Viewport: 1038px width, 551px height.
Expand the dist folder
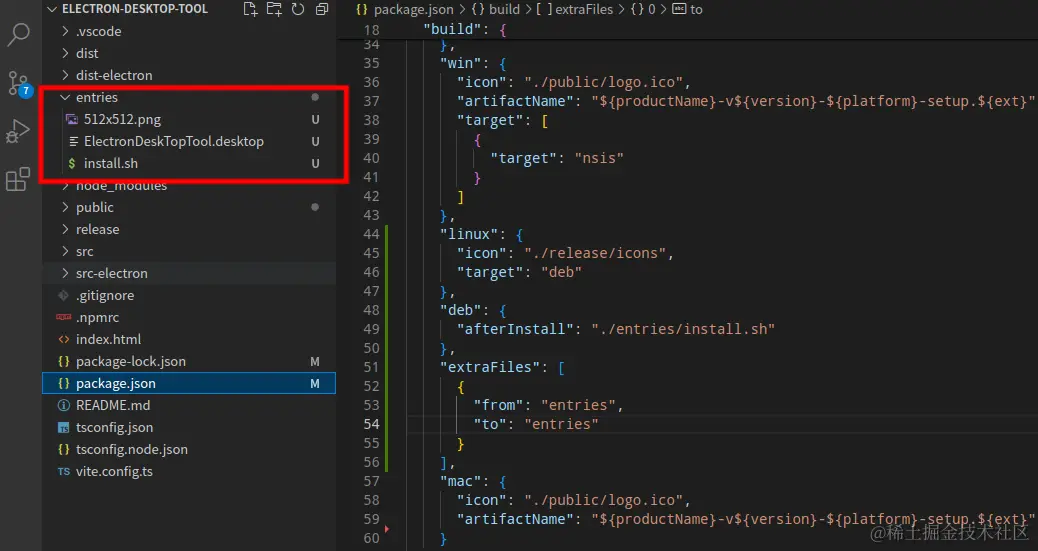[189, 53]
